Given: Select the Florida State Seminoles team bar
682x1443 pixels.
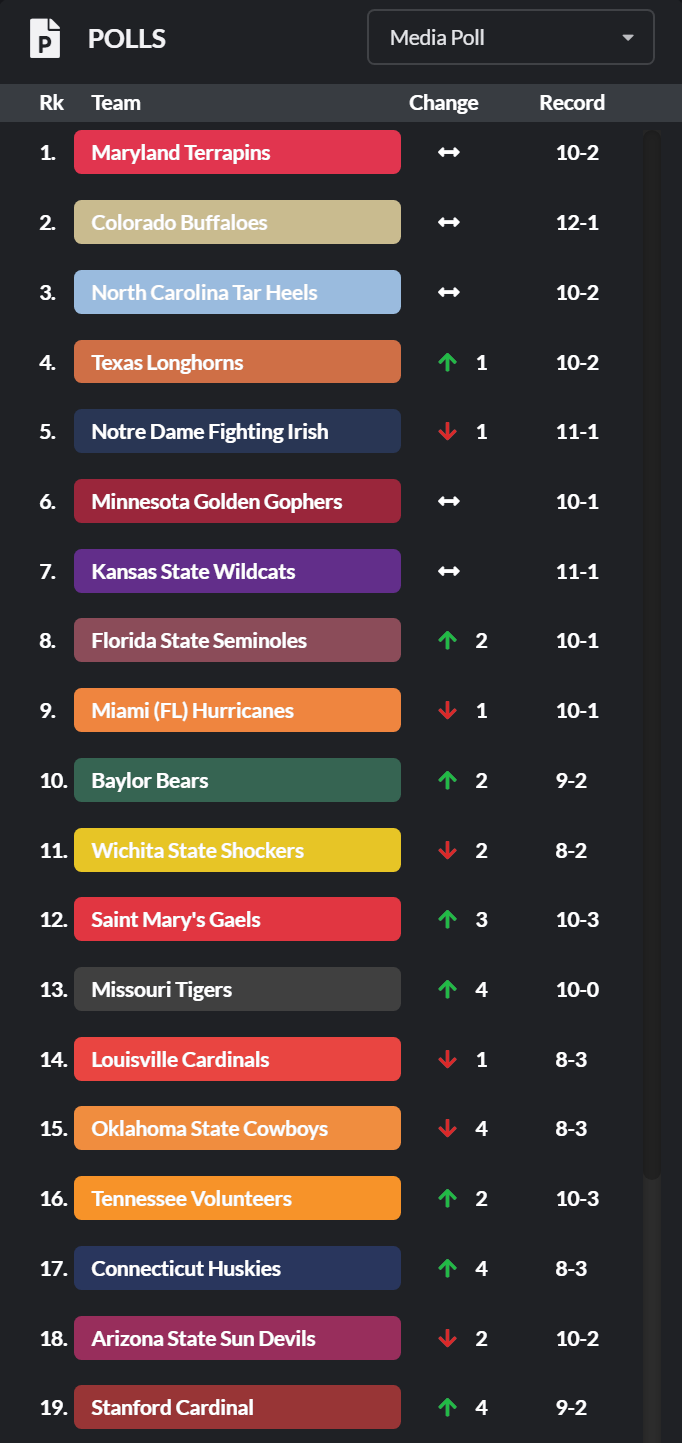Looking at the screenshot, I should coord(237,640).
